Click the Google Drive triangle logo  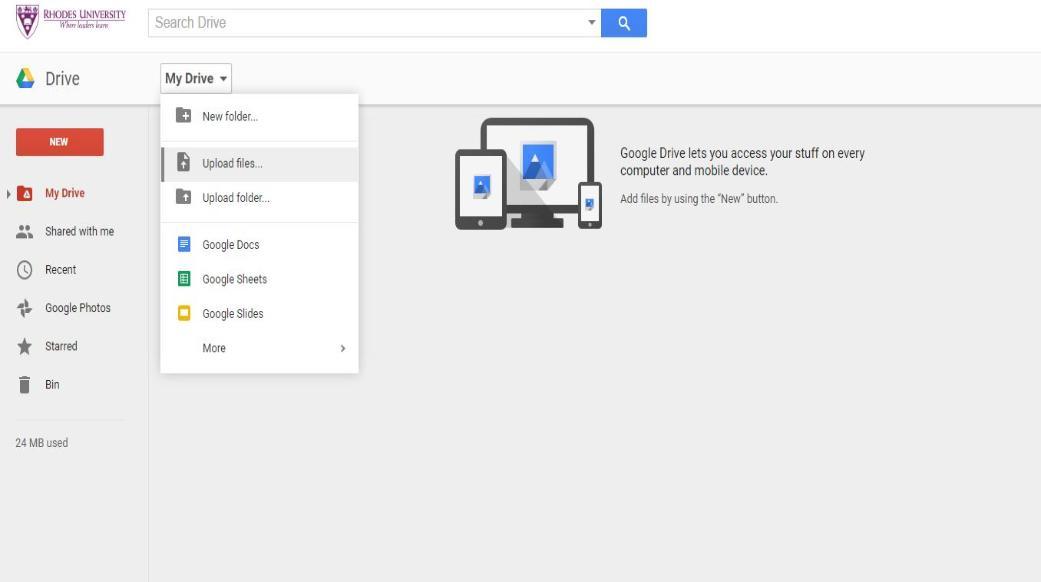point(25,78)
